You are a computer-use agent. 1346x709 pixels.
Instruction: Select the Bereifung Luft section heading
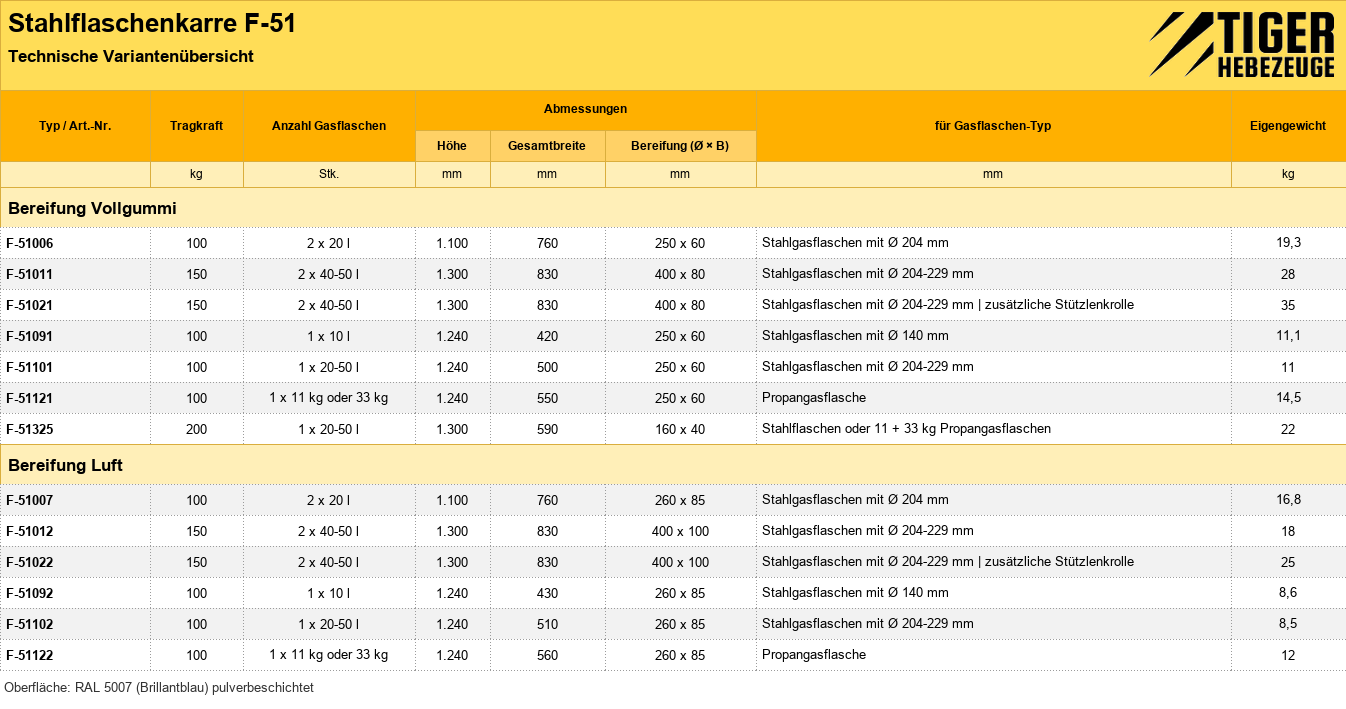(x=65, y=466)
